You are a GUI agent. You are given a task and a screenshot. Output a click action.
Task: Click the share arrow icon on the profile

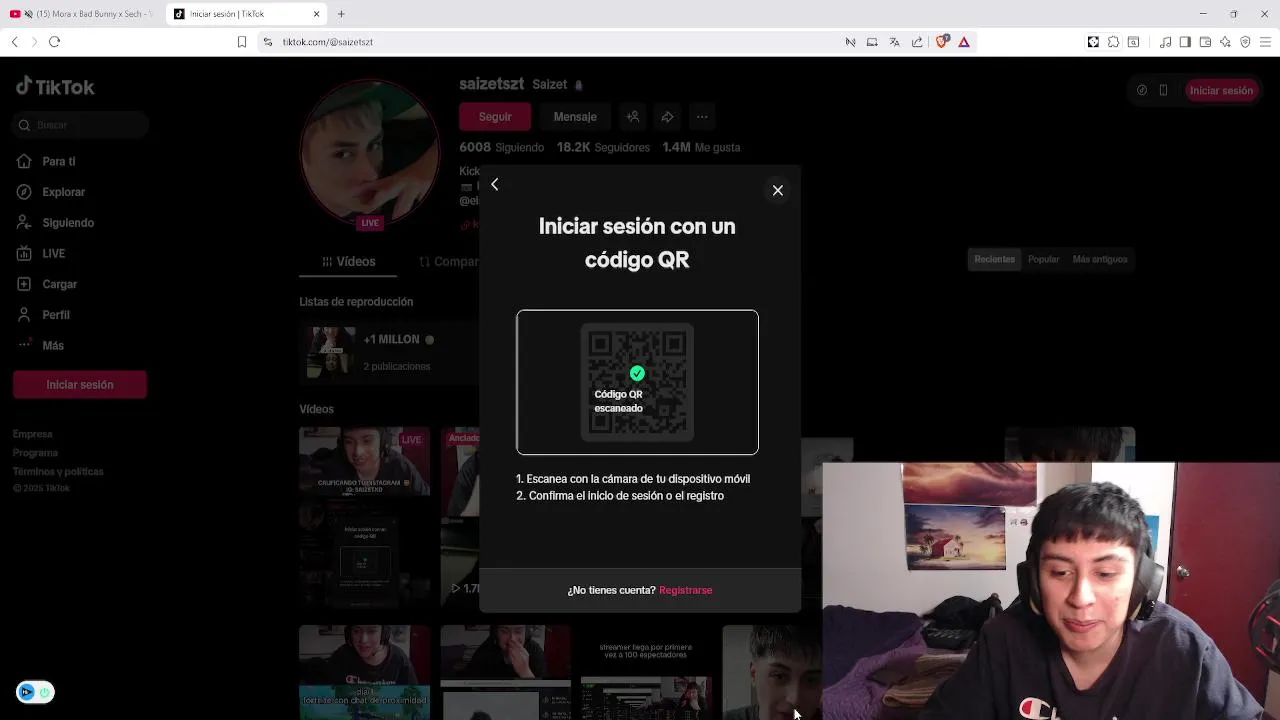667,117
